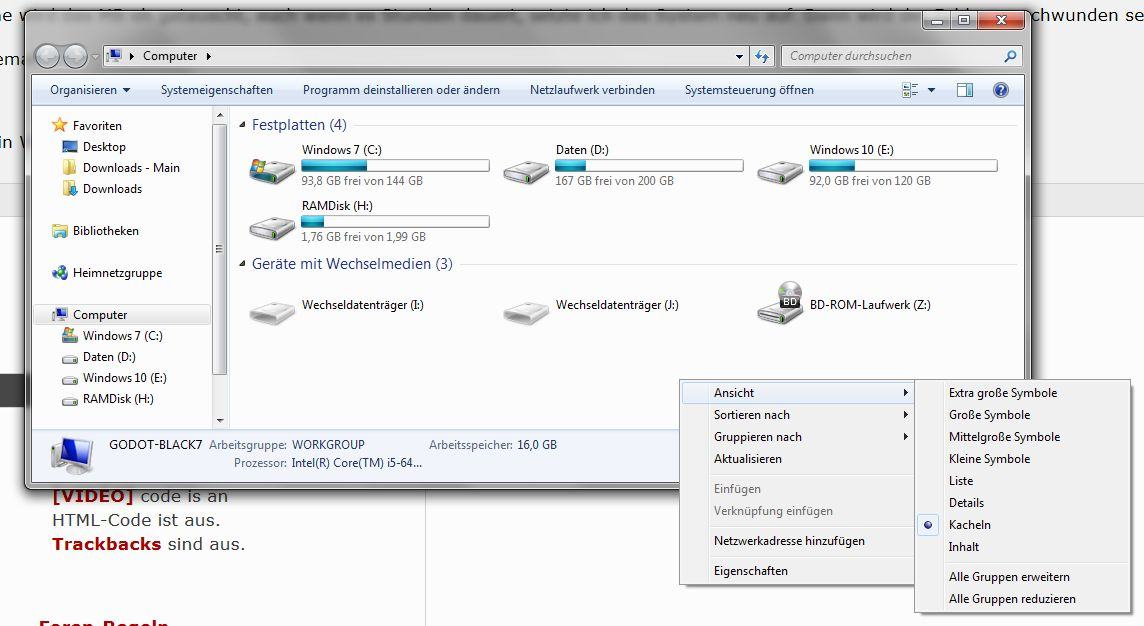Click the Forward navigation arrow
The width and height of the screenshot is (1144, 626).
pos(74,56)
